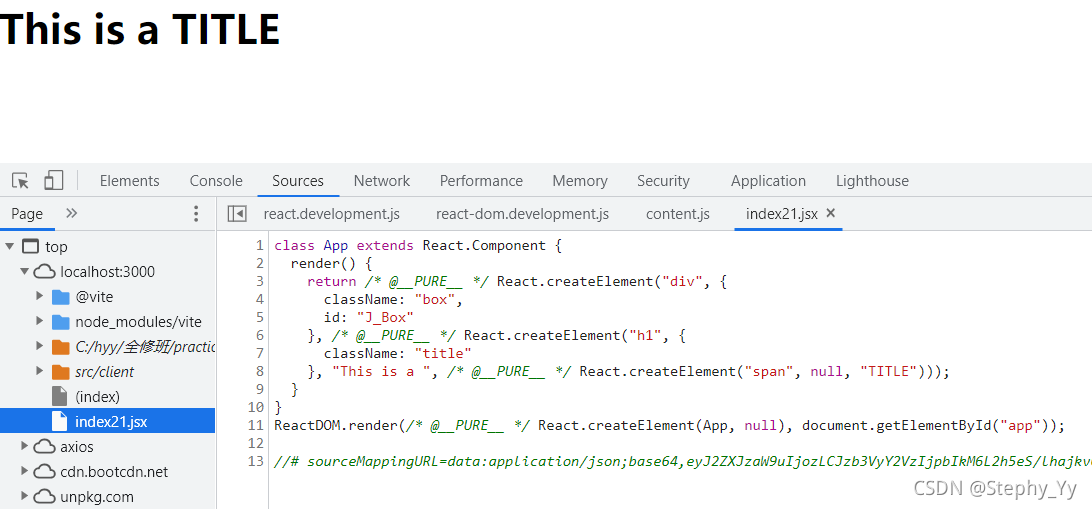Open the Console tab
Screen dimensions: 1092x509
click(216, 181)
